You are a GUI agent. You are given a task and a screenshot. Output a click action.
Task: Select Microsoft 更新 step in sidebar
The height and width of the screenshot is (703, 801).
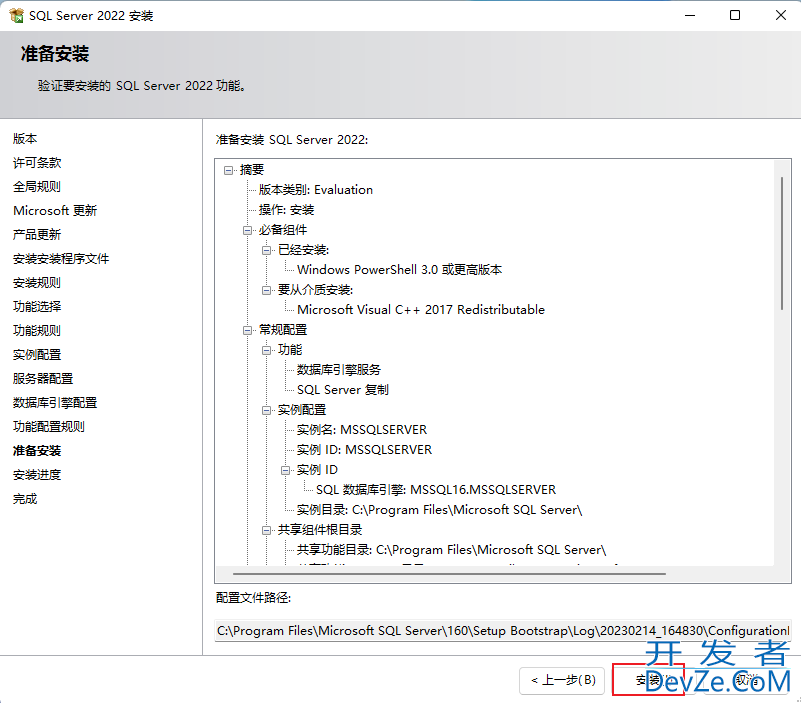click(55, 211)
